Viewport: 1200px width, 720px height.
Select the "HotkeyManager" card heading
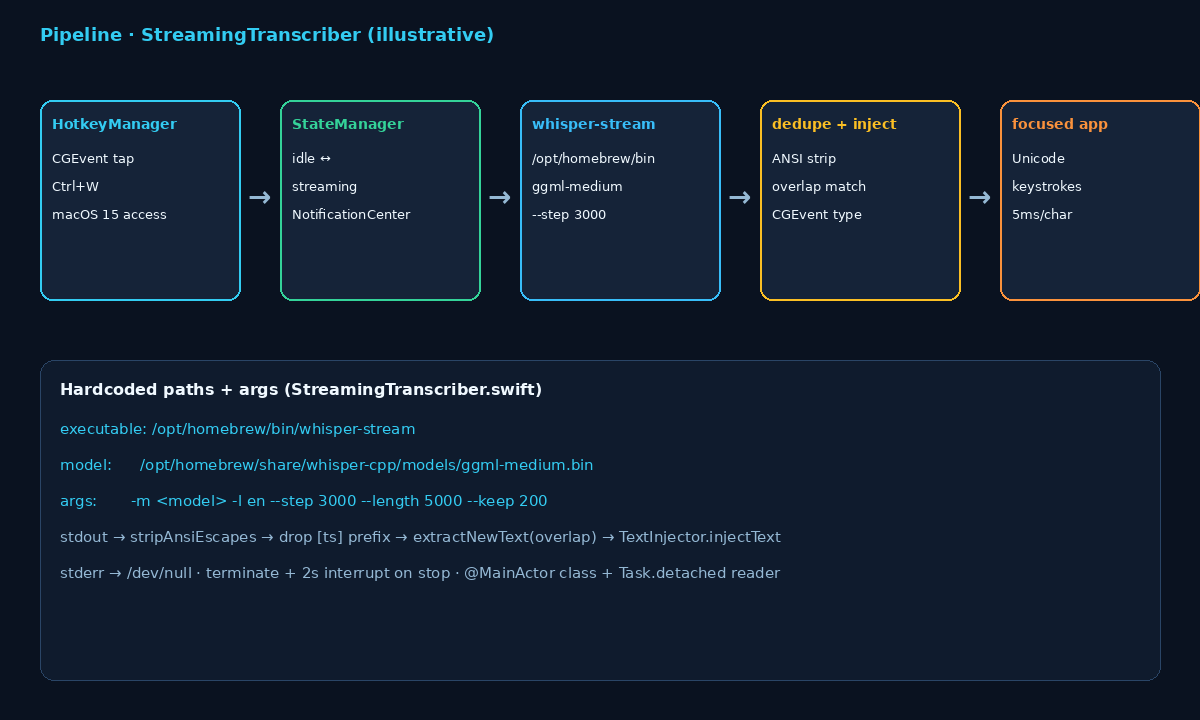click(x=114, y=124)
